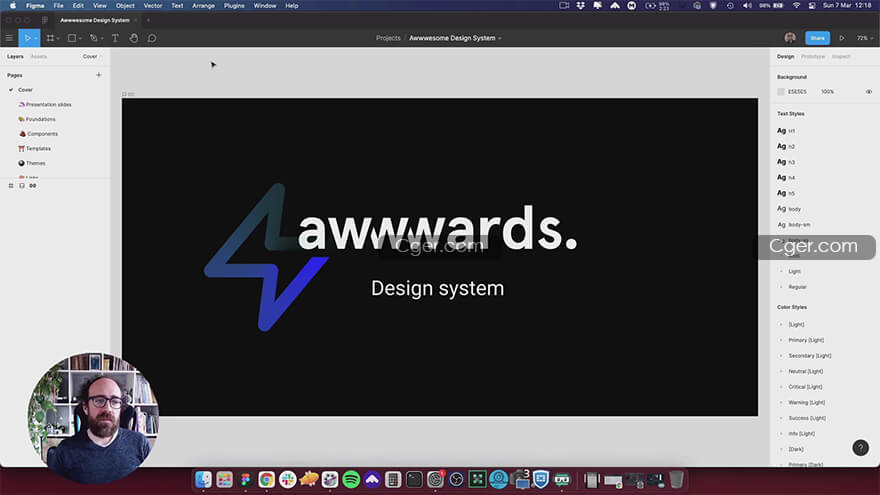Launch Spotify from the dock
880x495 pixels.
351,479
